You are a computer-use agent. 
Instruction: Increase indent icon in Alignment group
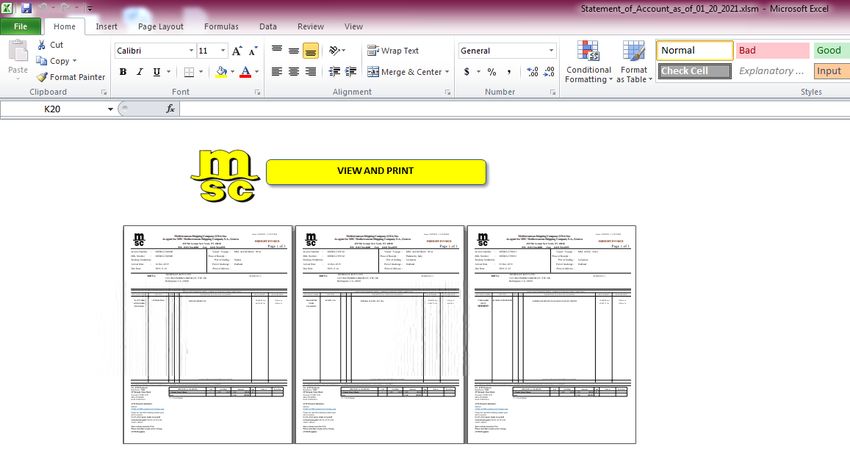[351, 72]
